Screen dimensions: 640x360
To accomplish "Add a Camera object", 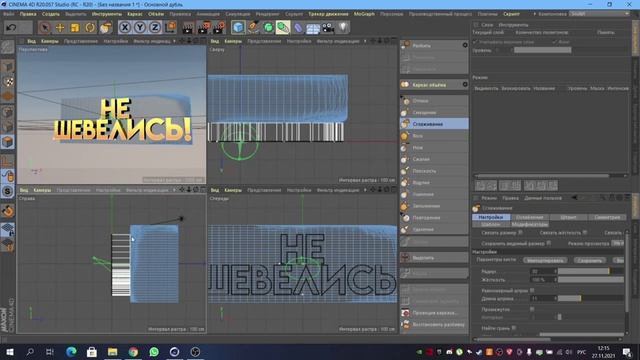I will click(x=328, y=28).
